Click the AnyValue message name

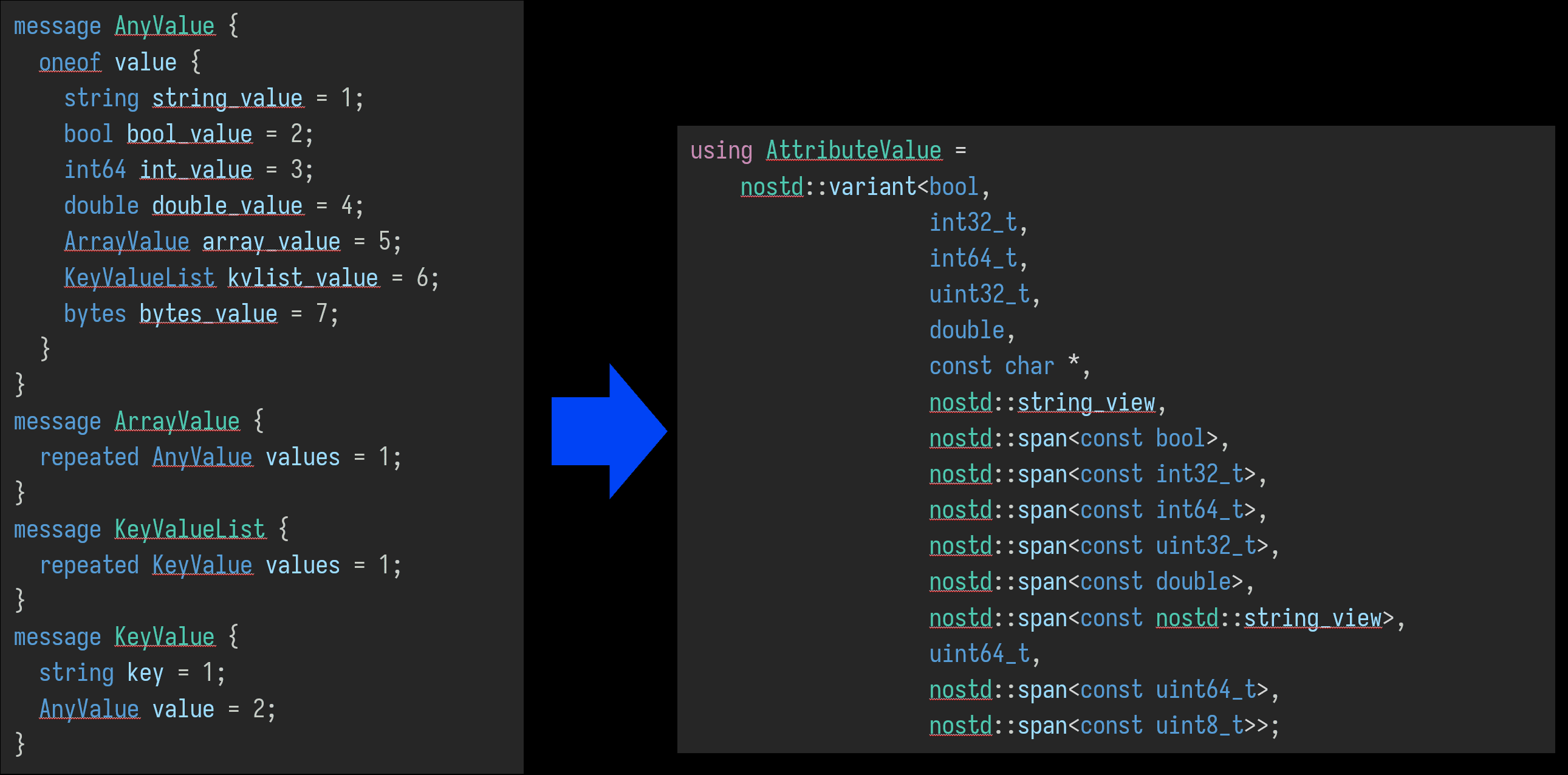[165, 26]
